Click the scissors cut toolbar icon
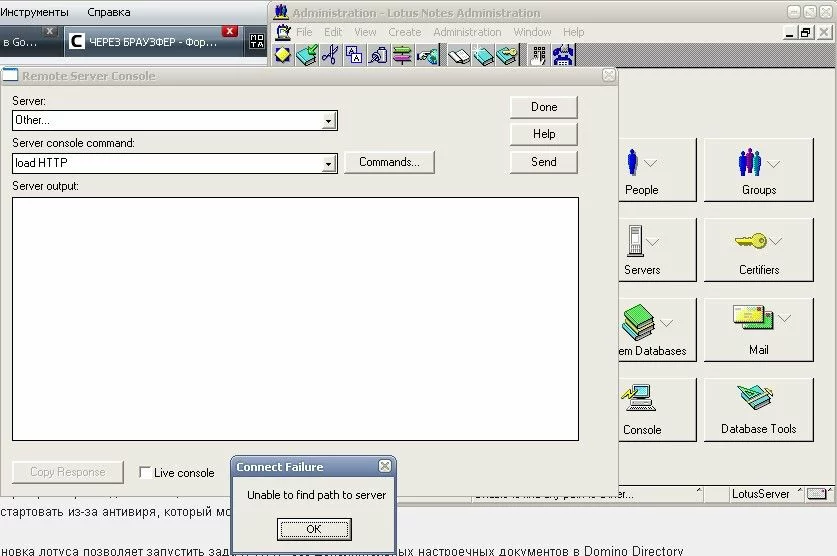Screen dimensions: 837x556 coord(329,55)
